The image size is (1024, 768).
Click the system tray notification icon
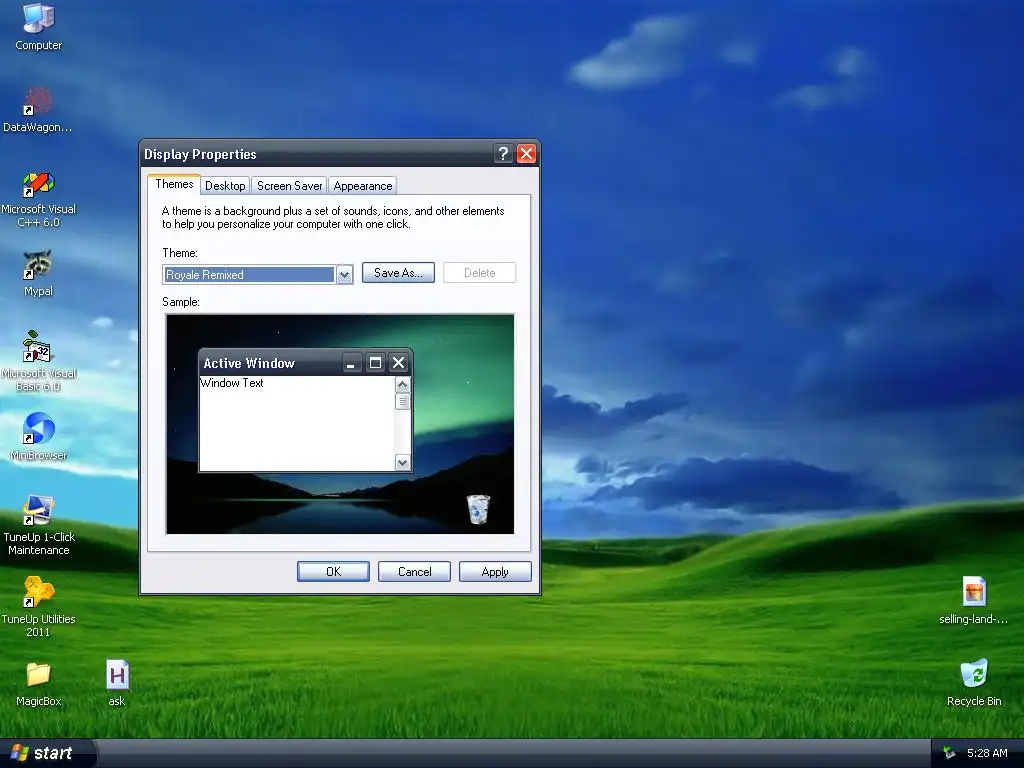(x=949, y=753)
